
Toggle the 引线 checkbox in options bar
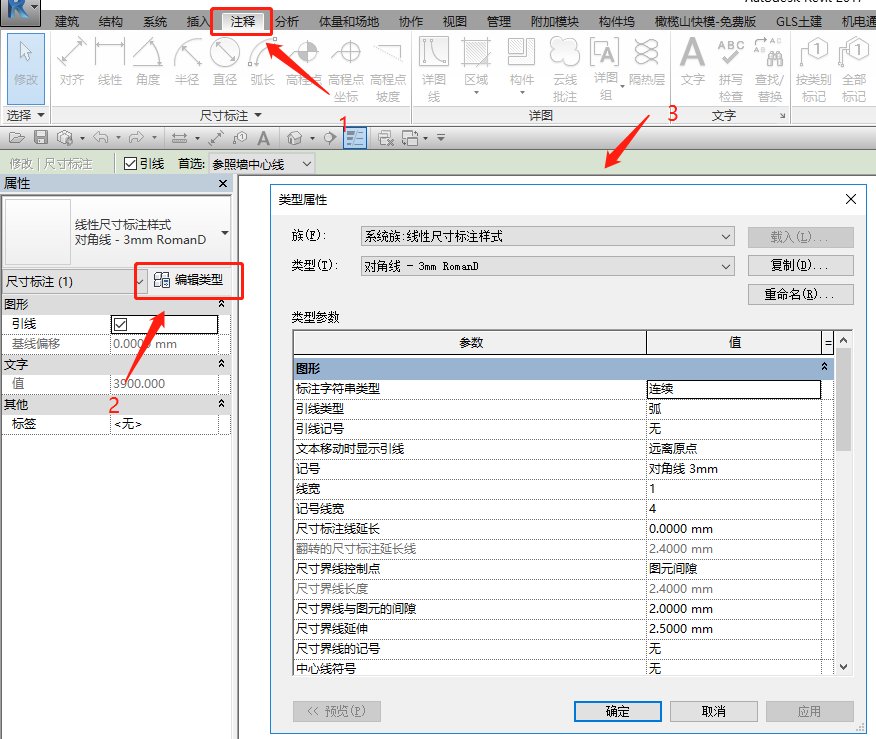click(130, 163)
